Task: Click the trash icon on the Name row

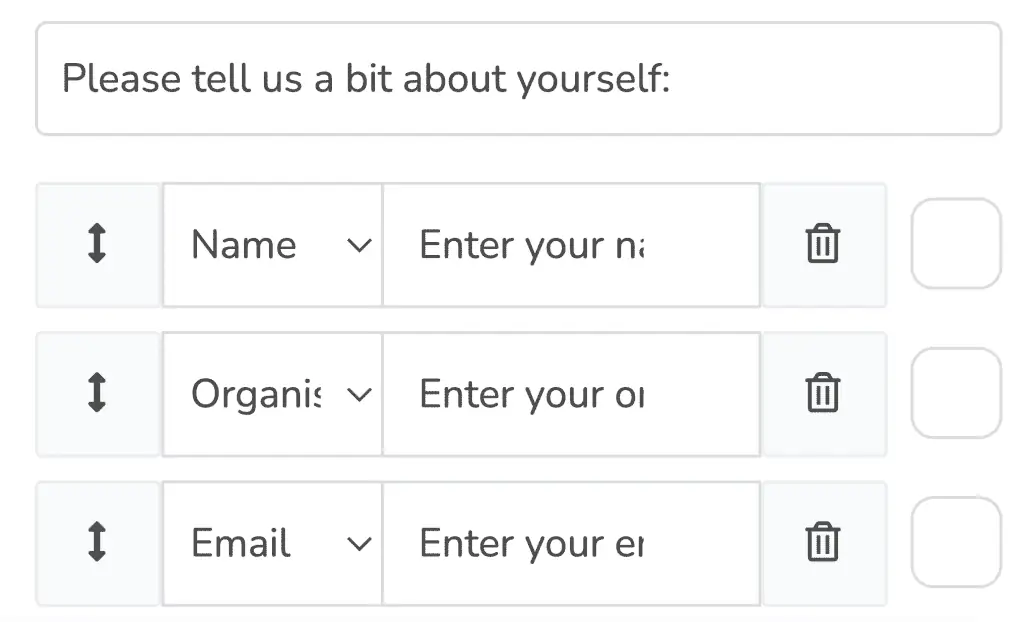Action: (822, 245)
